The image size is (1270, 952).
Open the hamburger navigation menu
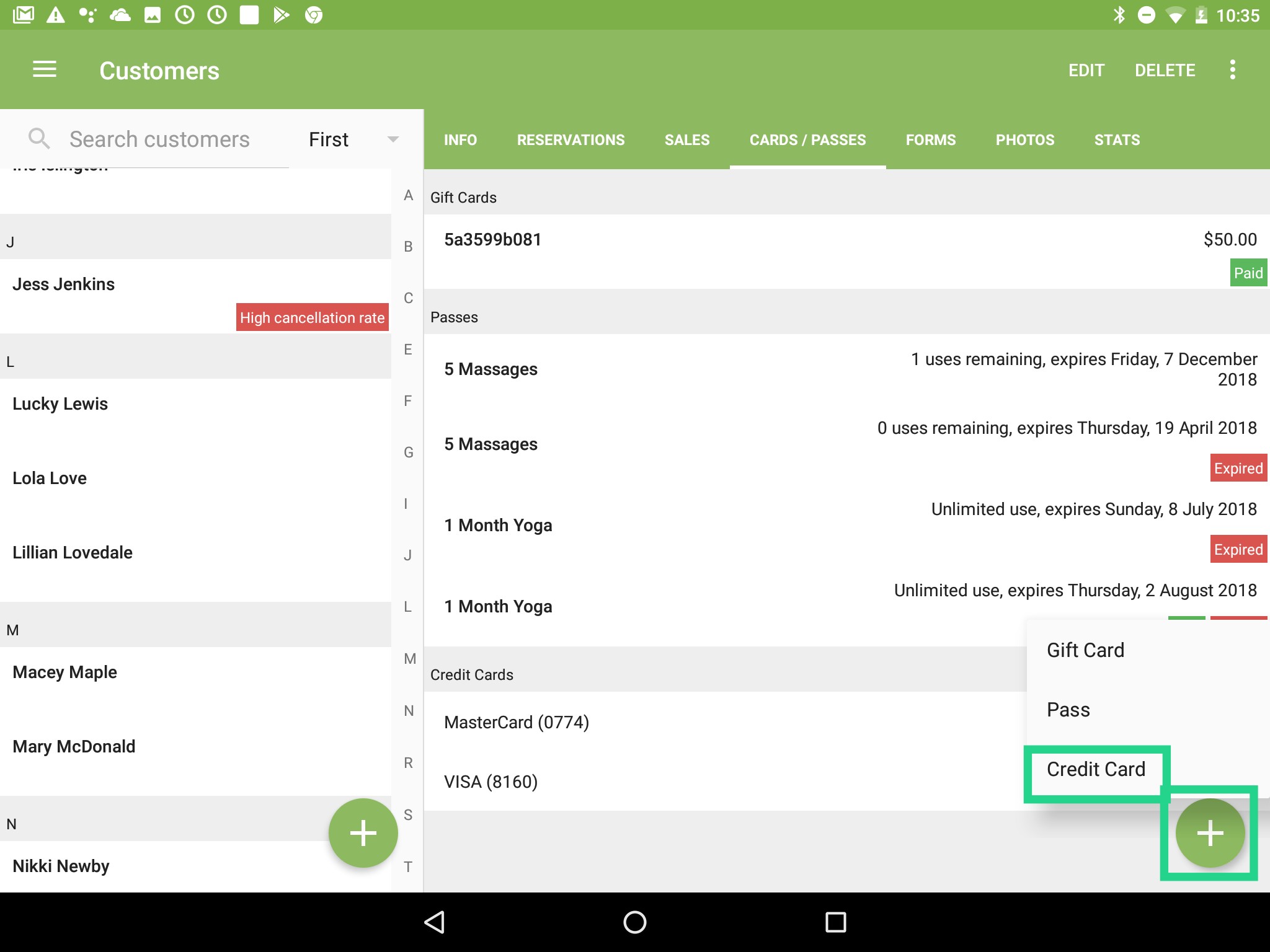(x=44, y=70)
